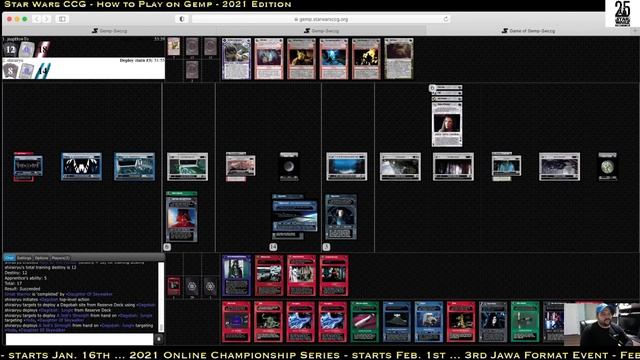Click your purple-bordered objective card in side row
Image resolution: width=640 pixels, height=360 pixels.
pyautogui.click(x=236, y=276)
